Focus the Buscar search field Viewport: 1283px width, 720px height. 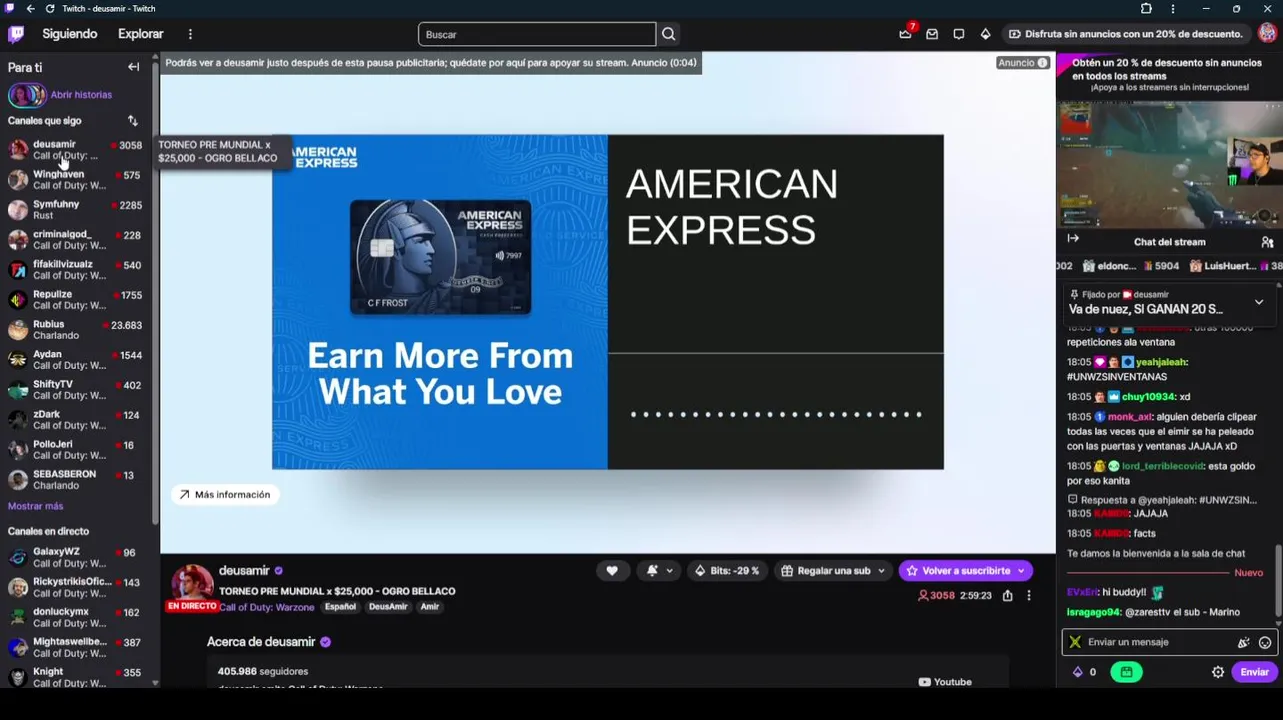(537, 34)
